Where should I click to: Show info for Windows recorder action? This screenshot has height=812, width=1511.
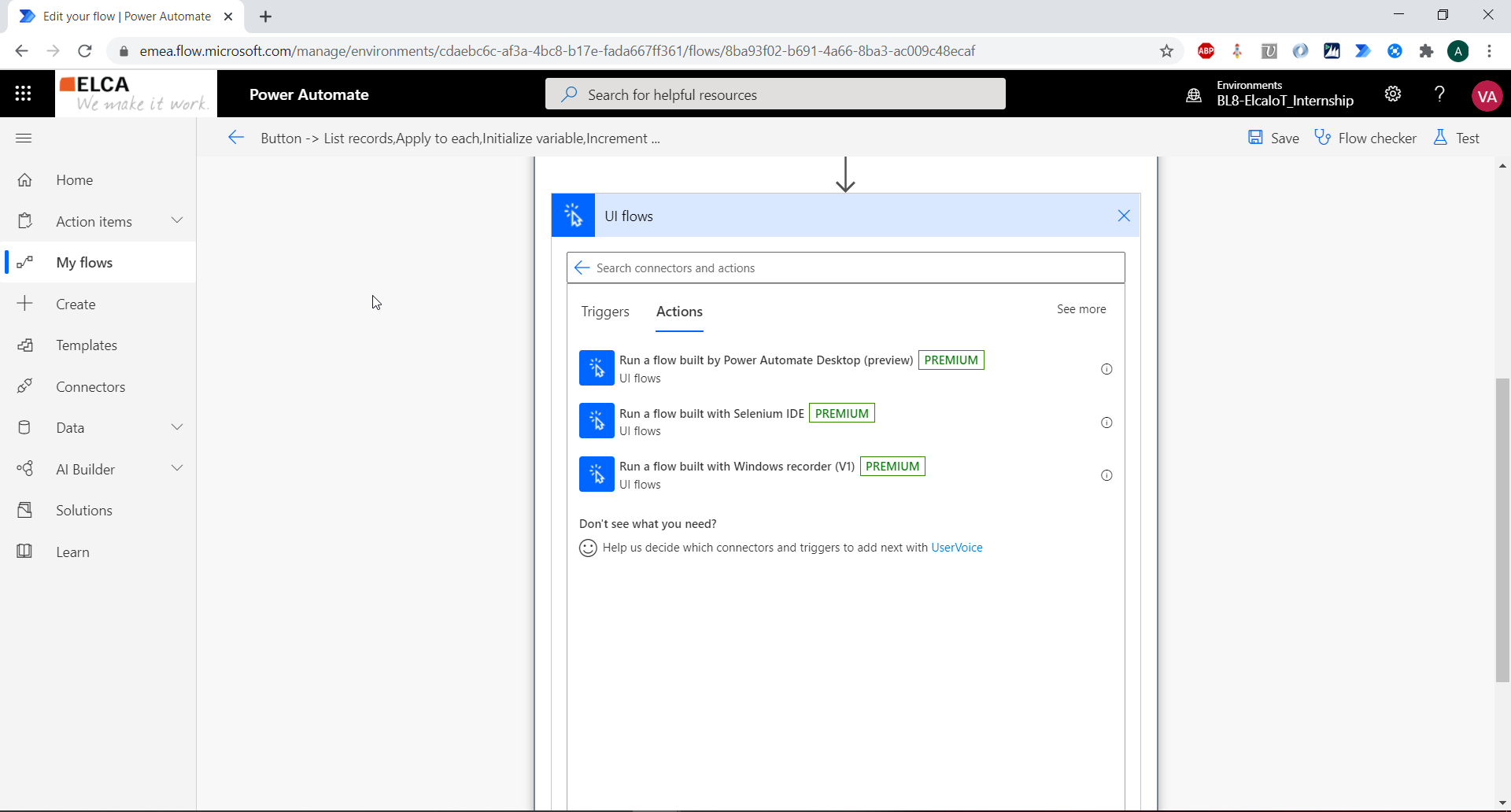(1106, 475)
